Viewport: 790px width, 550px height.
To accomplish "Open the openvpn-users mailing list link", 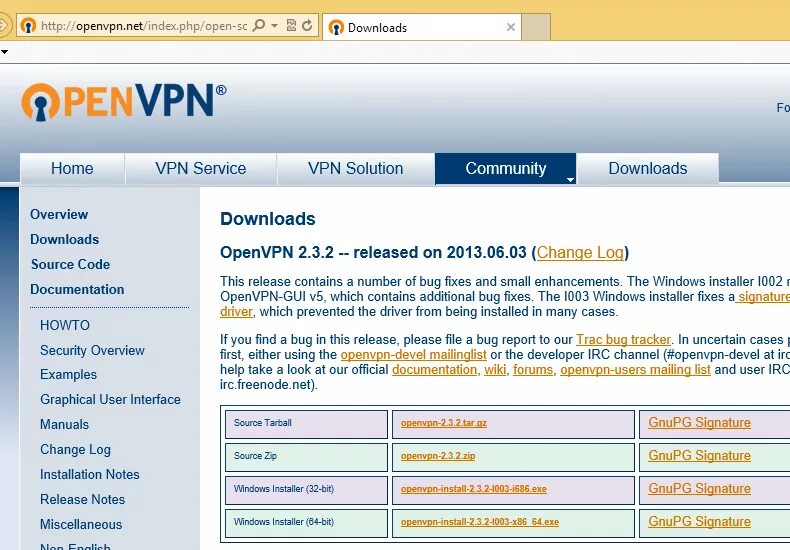I will point(635,370).
